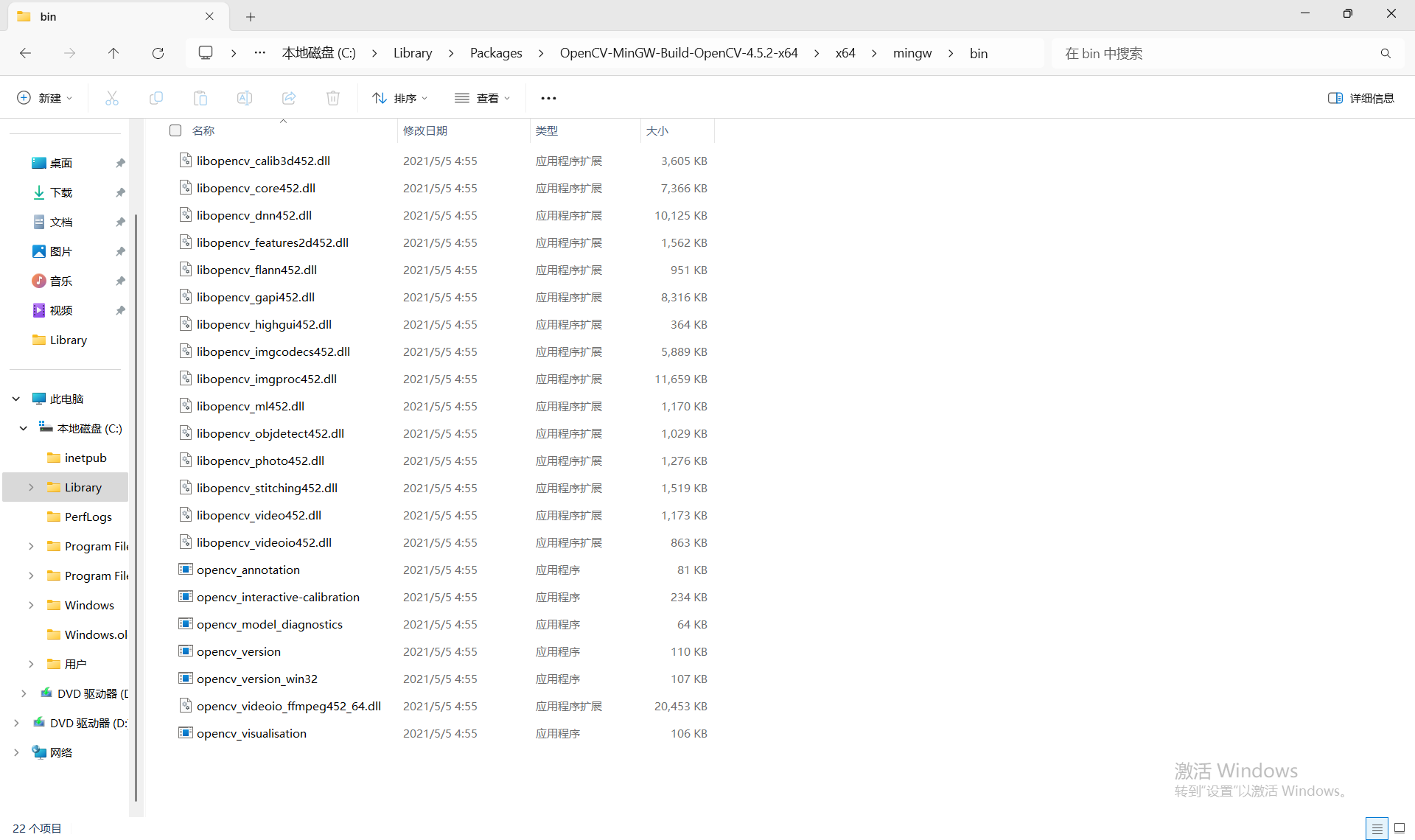Expand the Library folder in tree
The image size is (1415, 840).
(x=31, y=487)
